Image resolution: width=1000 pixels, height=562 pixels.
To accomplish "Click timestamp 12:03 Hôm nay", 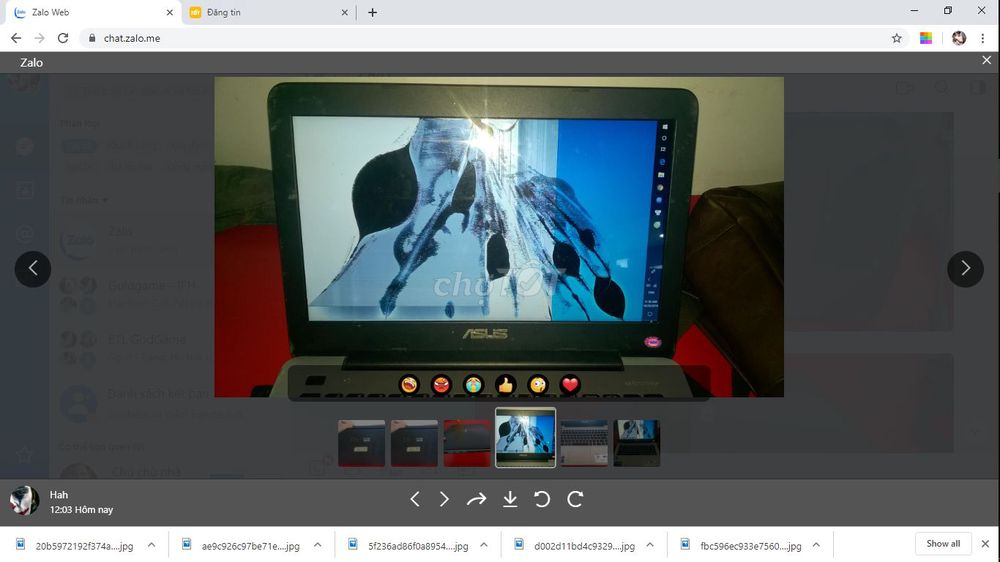I will click(x=82, y=510).
